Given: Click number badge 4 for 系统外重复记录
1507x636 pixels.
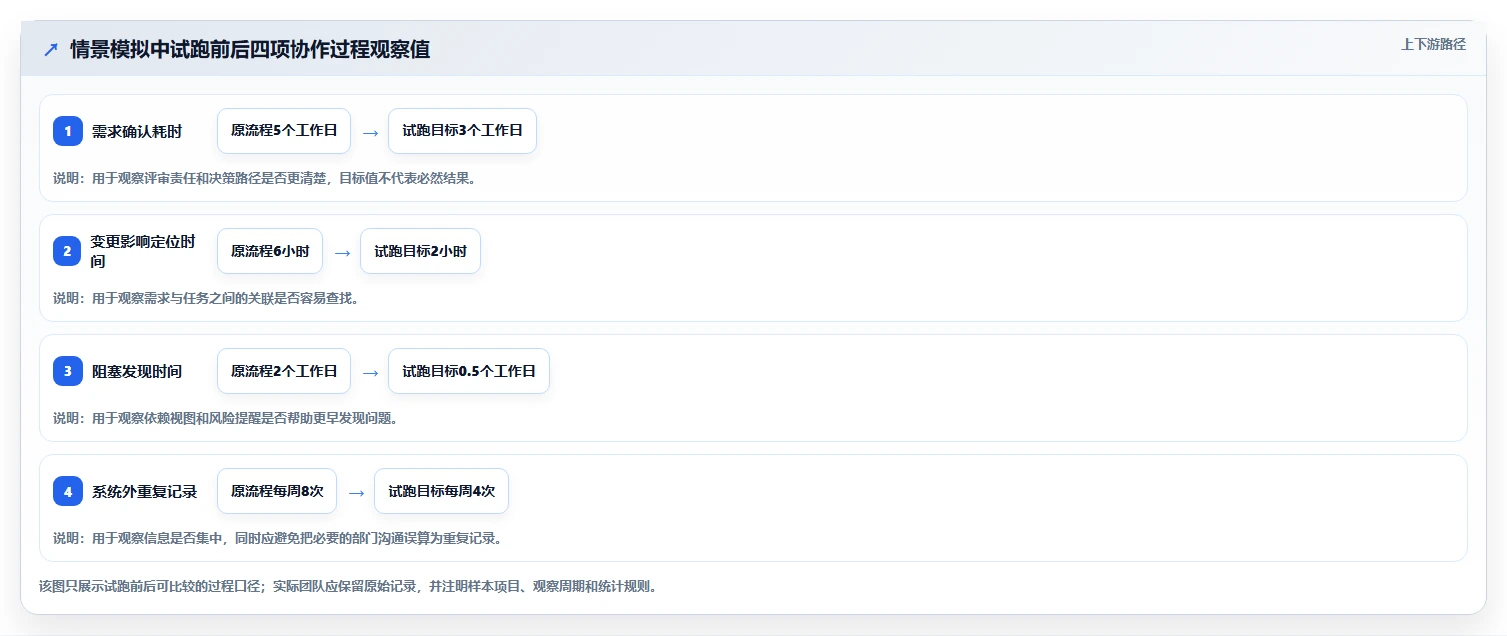Looking at the screenshot, I should 68,491.
